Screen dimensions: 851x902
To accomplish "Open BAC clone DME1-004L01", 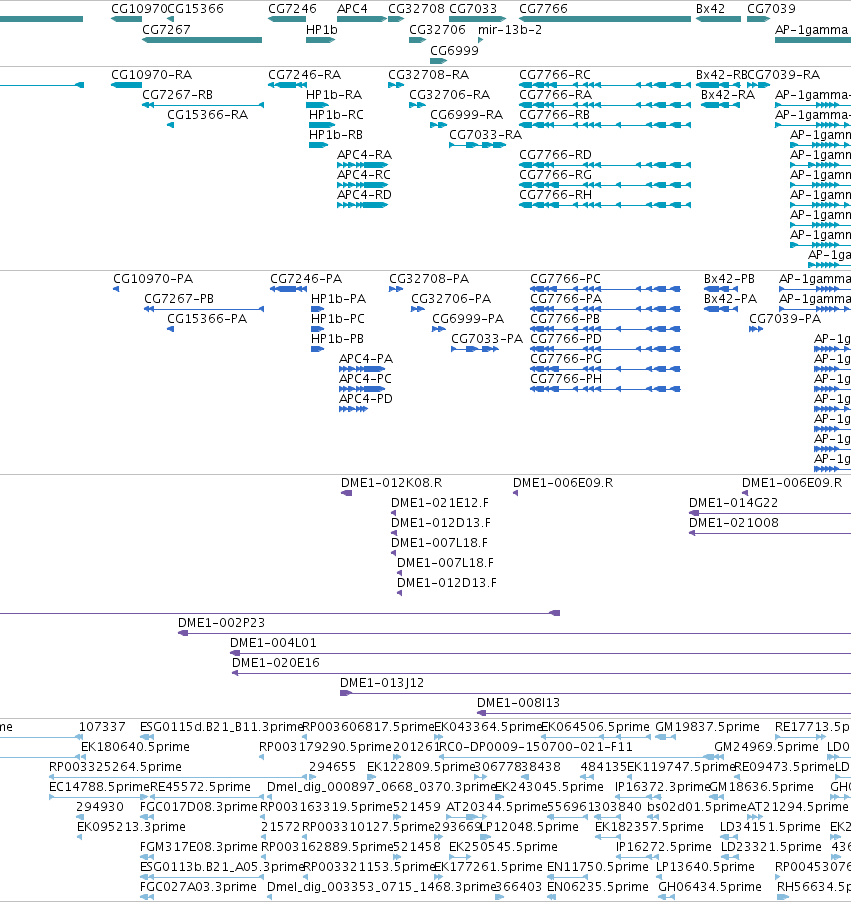I will tap(273, 643).
